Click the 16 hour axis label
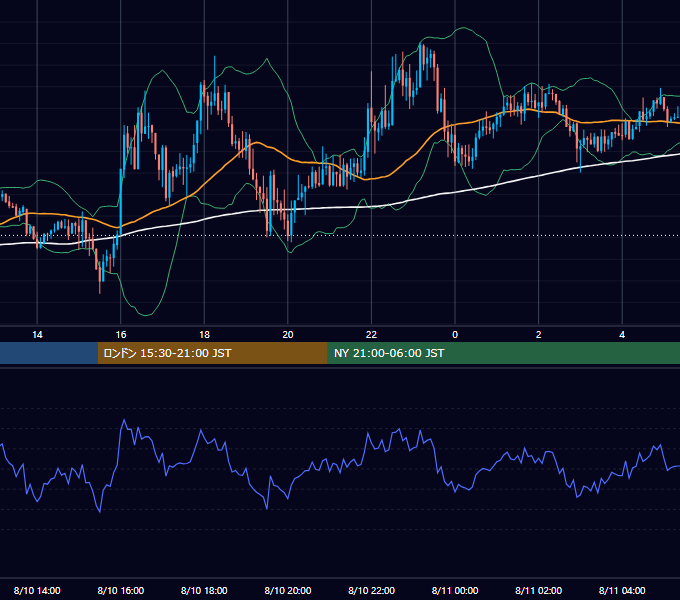 click(x=121, y=335)
